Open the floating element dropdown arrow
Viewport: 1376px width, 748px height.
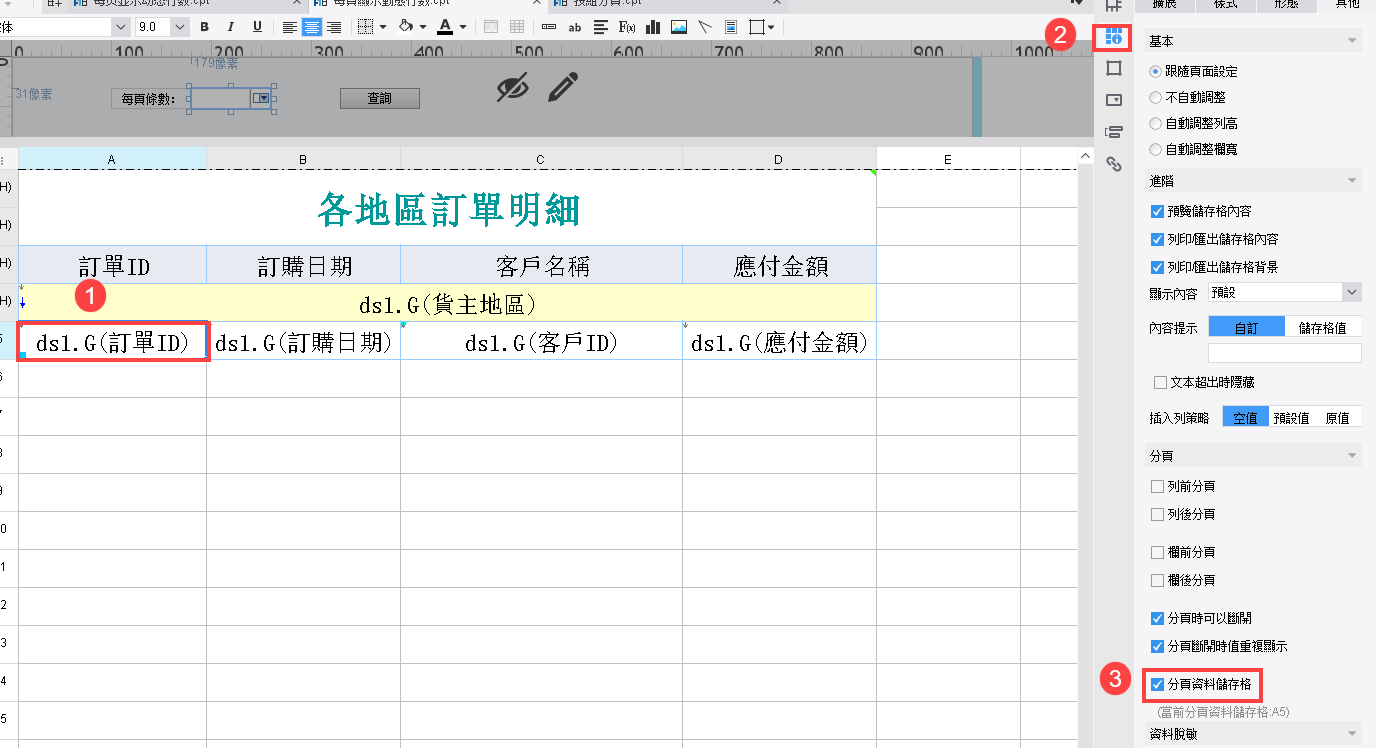[x=771, y=27]
